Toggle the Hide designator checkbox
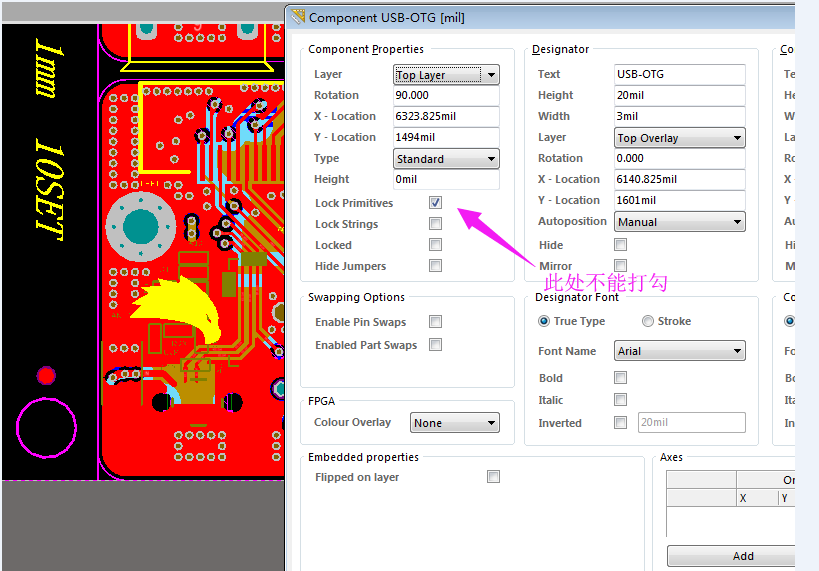819x571 pixels. 621,245
